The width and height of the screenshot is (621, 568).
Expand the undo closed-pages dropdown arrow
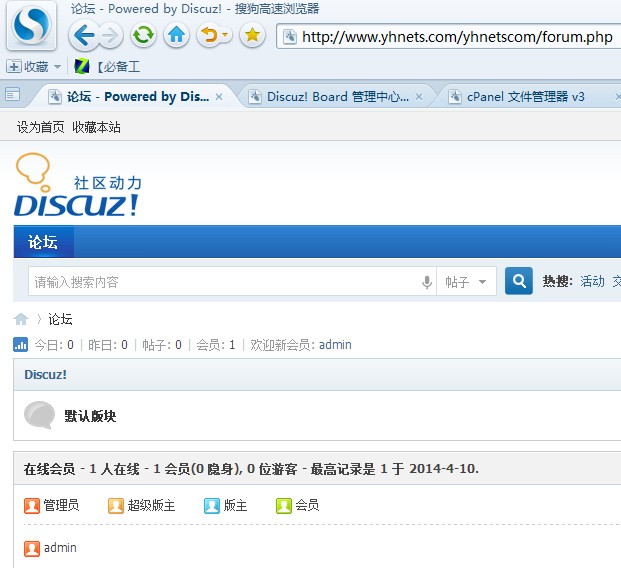click(x=225, y=35)
